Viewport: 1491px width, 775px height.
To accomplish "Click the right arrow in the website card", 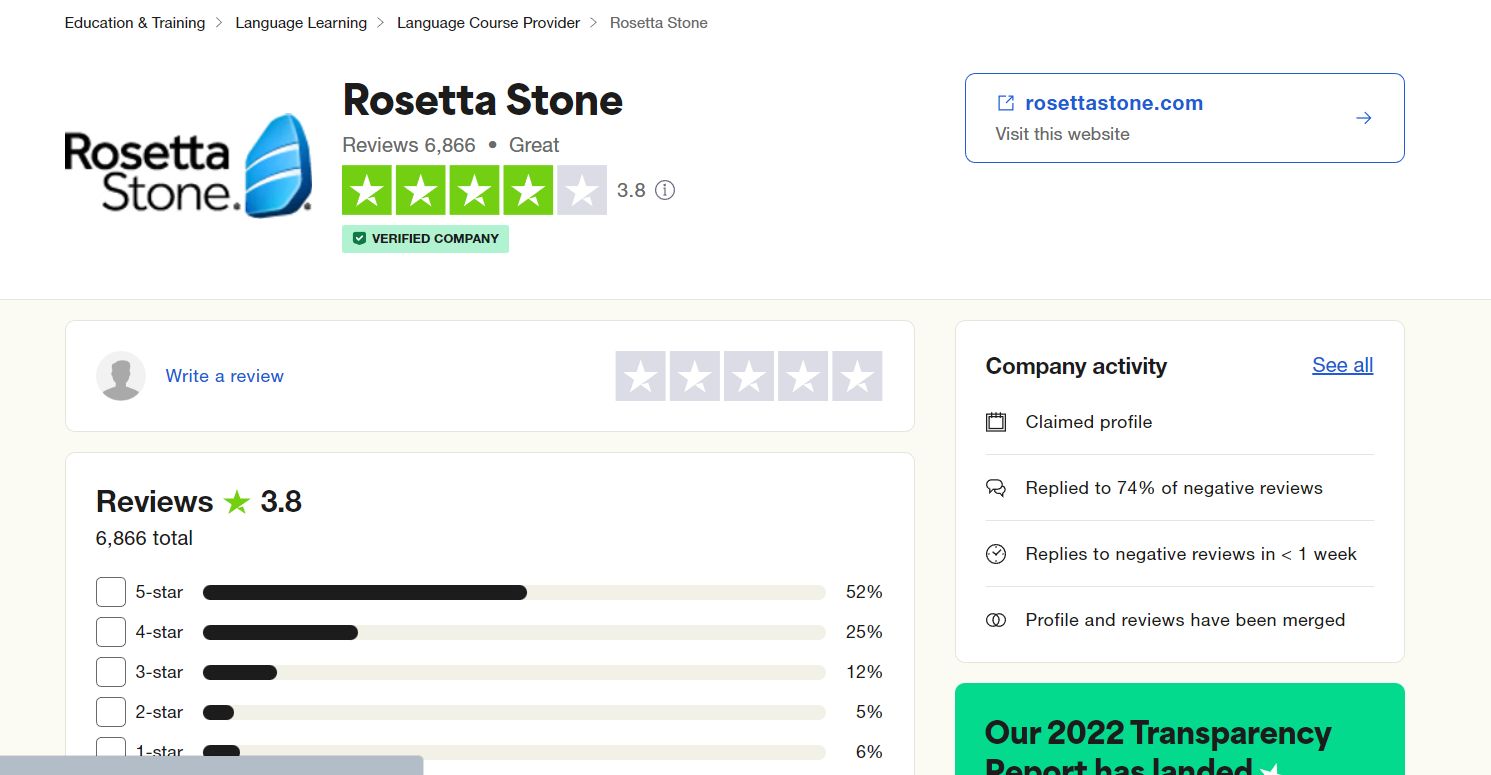I will pyautogui.click(x=1363, y=118).
